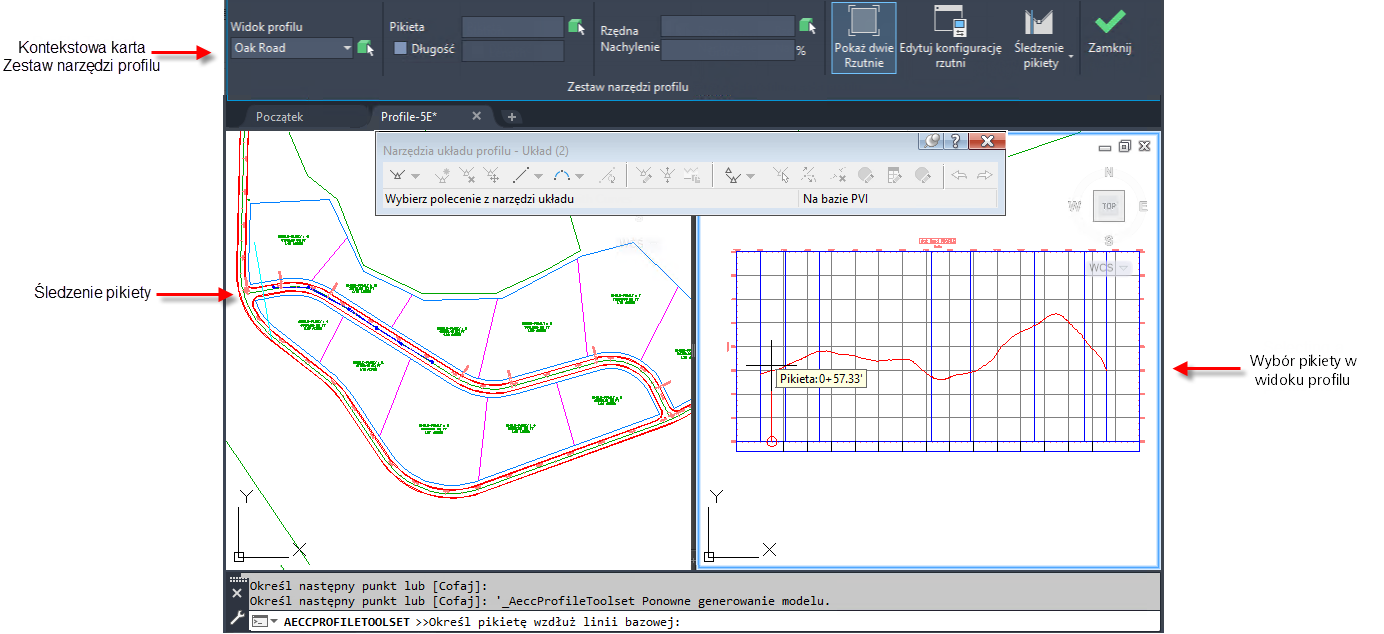
Task: Click the pick station icon beside Pikieta field
Action: [x=576, y=26]
